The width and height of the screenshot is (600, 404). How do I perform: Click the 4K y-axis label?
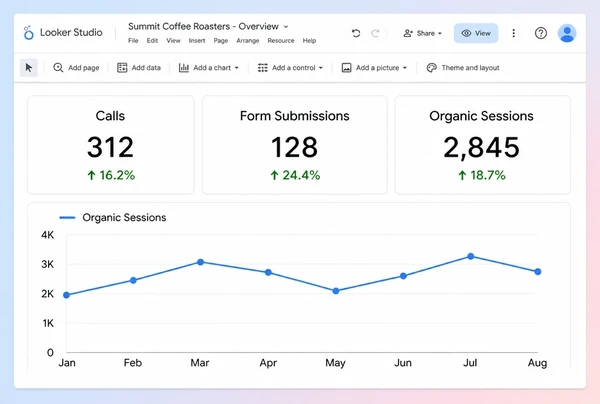pyautogui.click(x=48, y=235)
